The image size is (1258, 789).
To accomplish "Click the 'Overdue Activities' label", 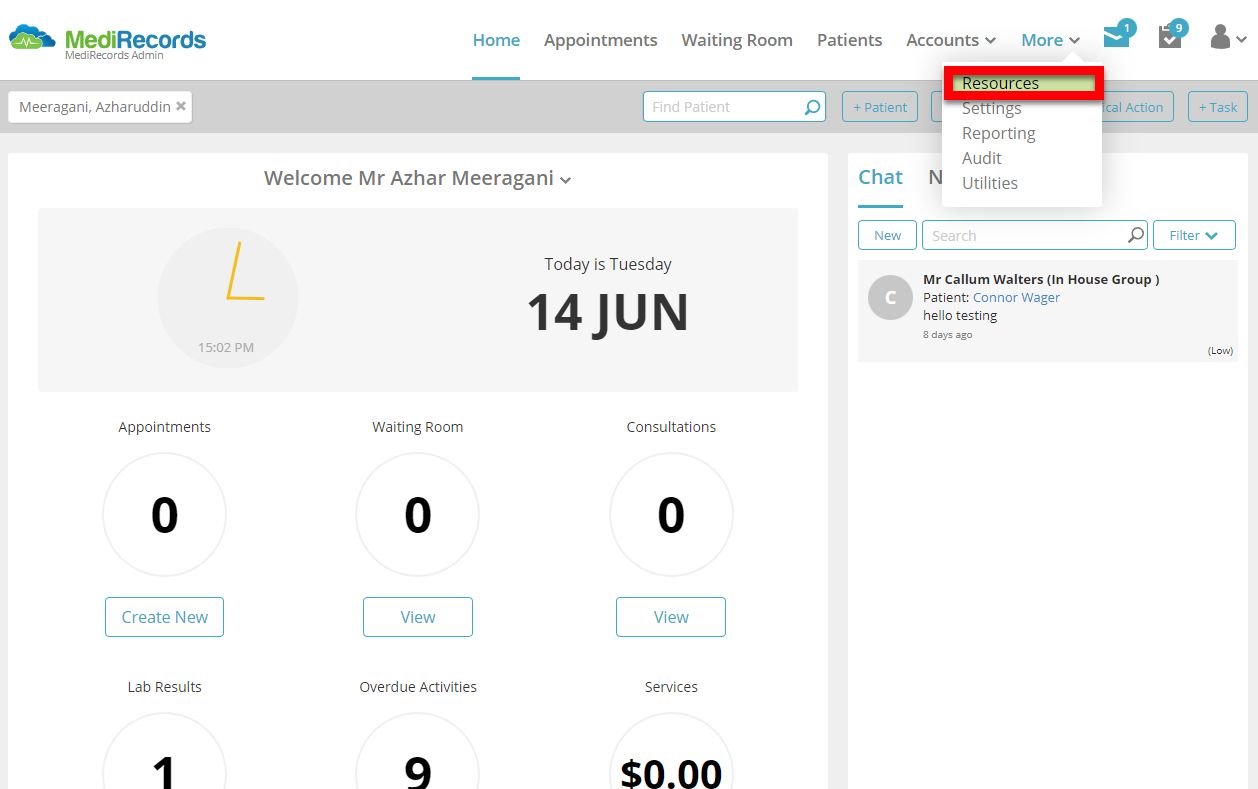I will [418, 687].
